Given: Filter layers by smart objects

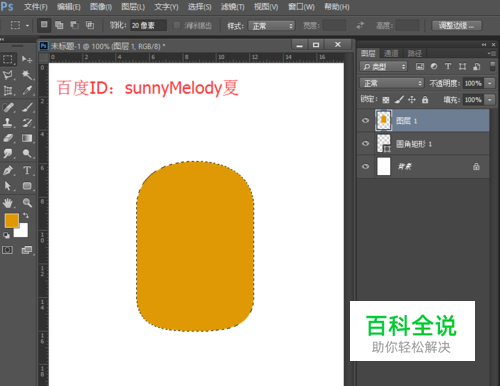Looking at the screenshot, I should click(477, 66).
